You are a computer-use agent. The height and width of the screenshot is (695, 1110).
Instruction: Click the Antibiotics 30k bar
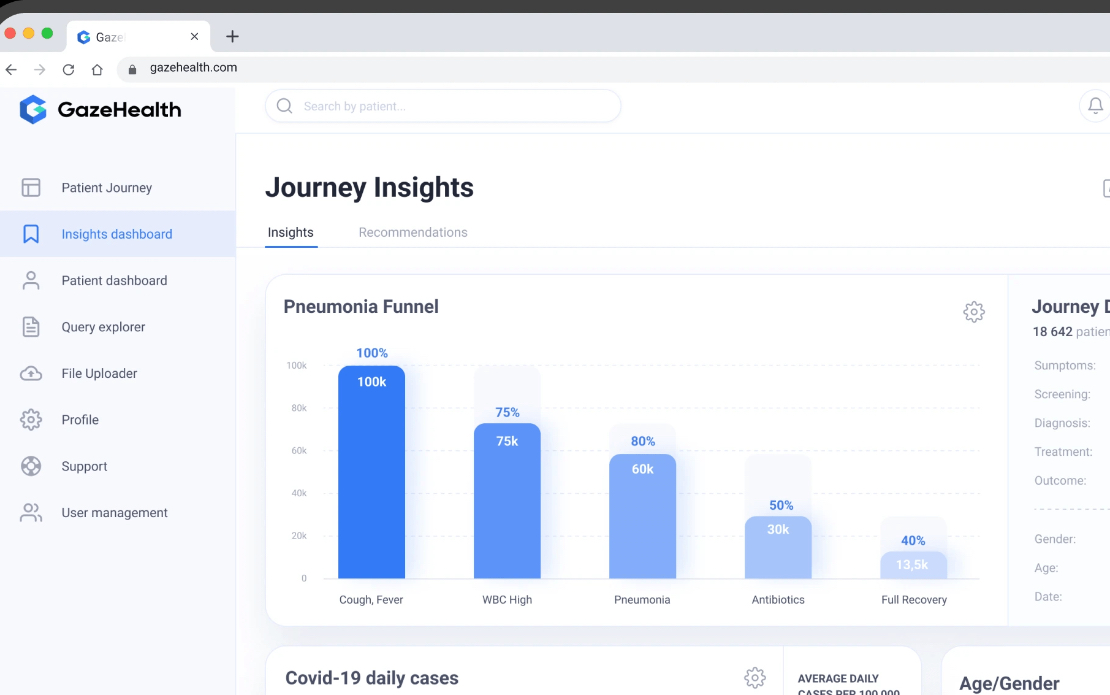(778, 547)
